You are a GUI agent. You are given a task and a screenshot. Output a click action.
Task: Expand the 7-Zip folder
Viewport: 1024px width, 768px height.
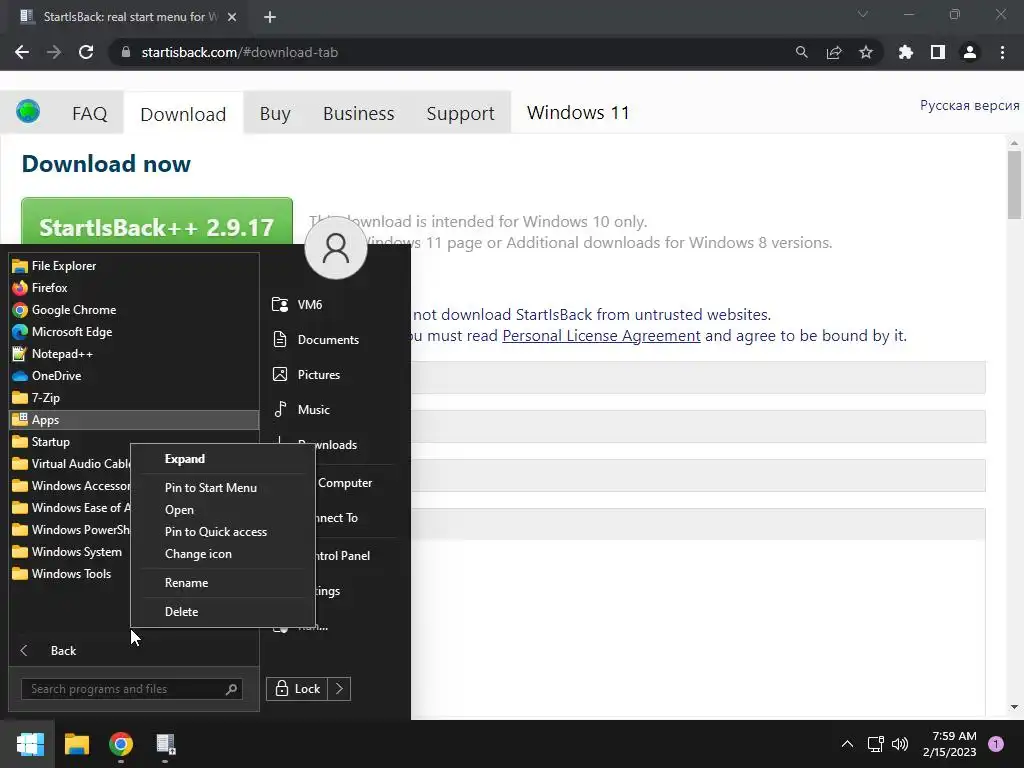(134, 398)
